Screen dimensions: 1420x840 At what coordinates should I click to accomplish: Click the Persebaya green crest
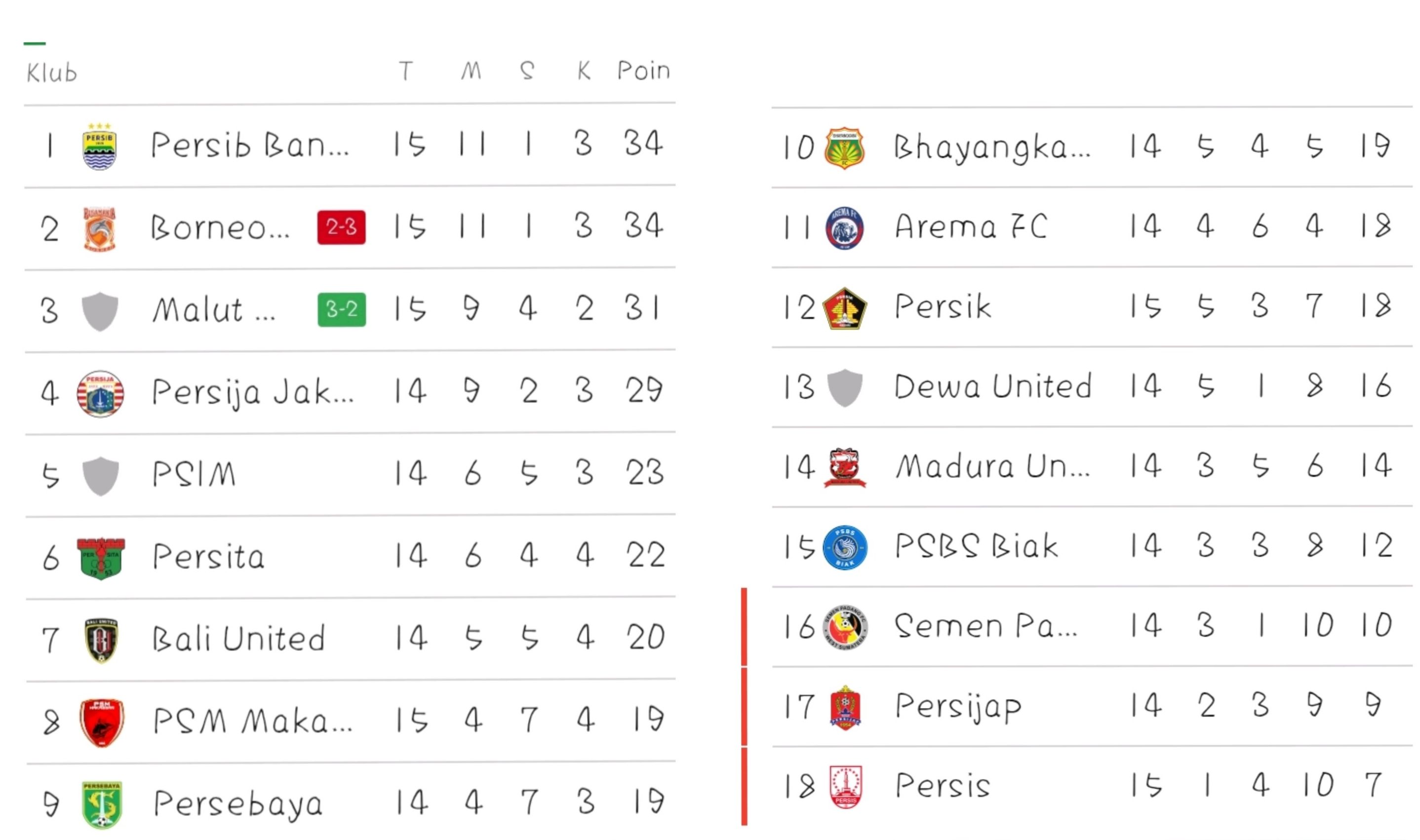point(101,804)
